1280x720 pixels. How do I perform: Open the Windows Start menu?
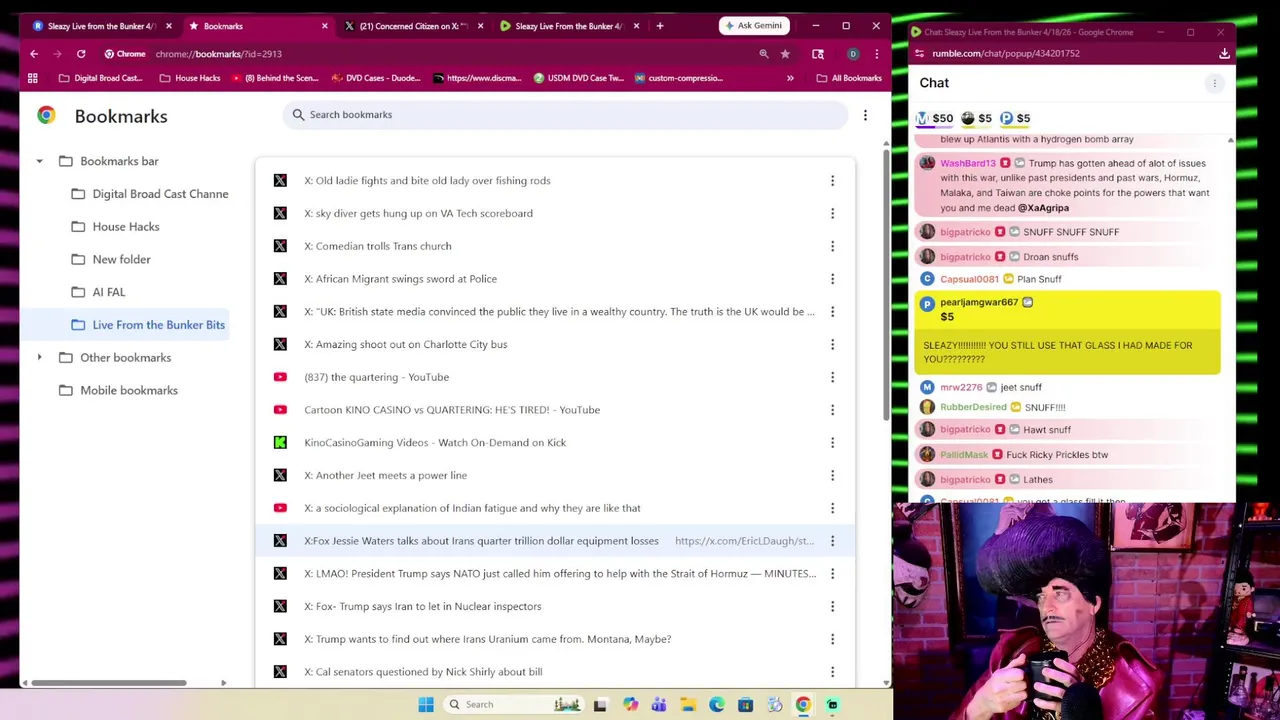coord(426,705)
